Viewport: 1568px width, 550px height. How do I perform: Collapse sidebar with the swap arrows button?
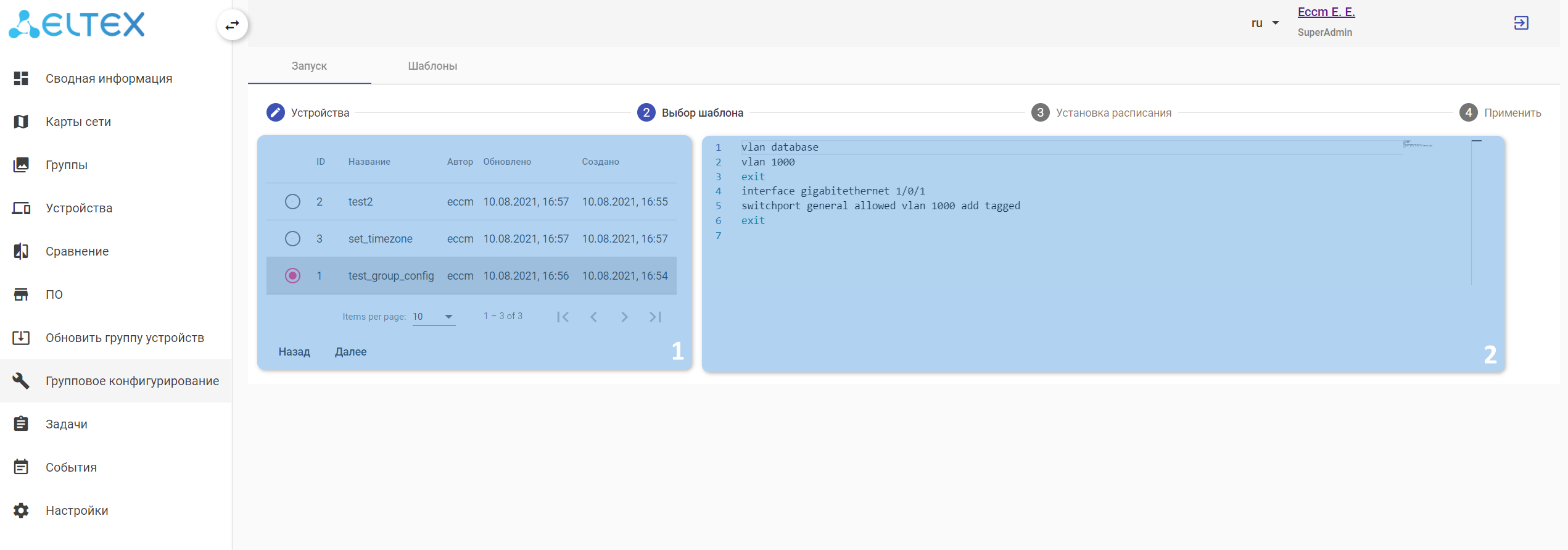click(233, 25)
